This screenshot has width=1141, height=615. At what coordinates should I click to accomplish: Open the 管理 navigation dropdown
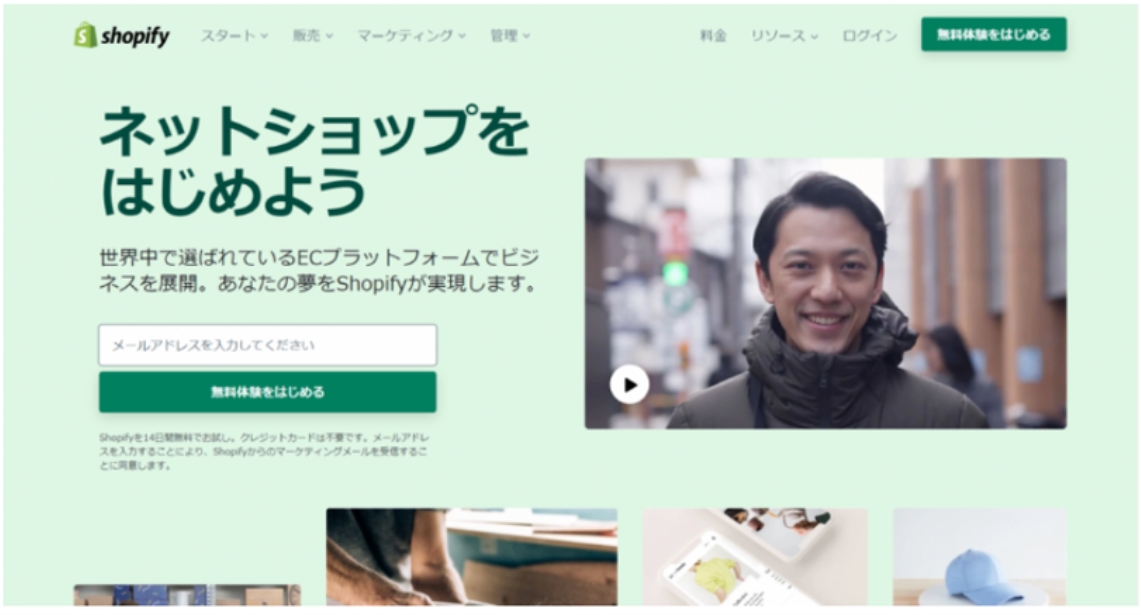click(510, 35)
